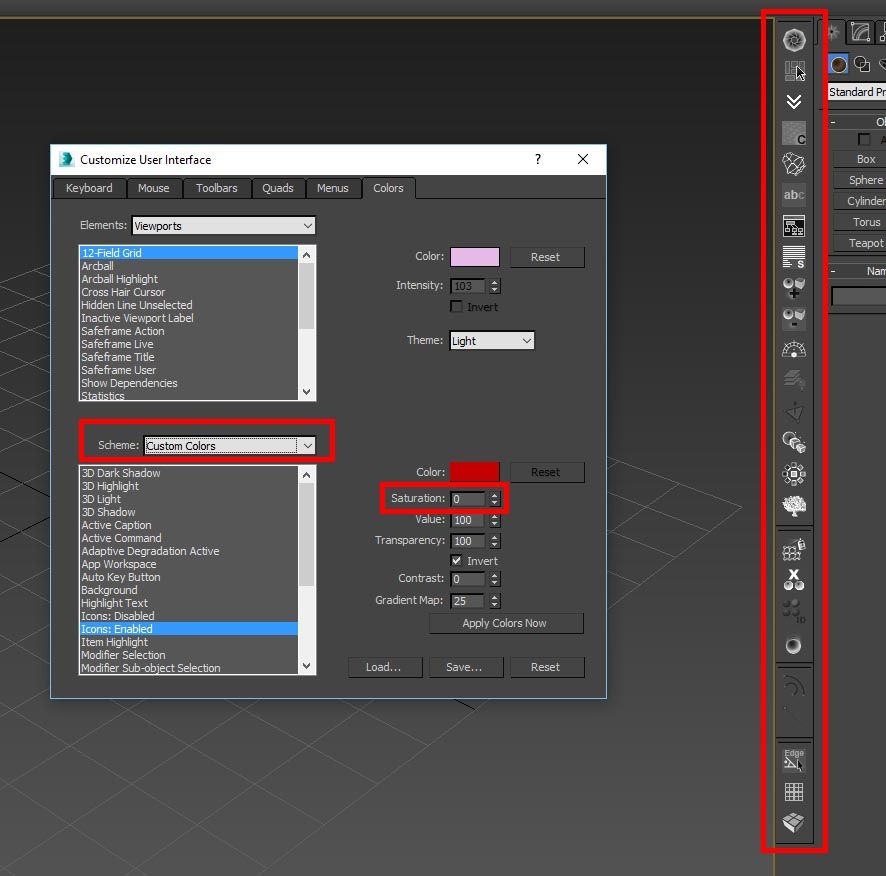This screenshot has height=876, width=886.
Task: Select the Shapes icon in command panel
Action: click(862, 64)
